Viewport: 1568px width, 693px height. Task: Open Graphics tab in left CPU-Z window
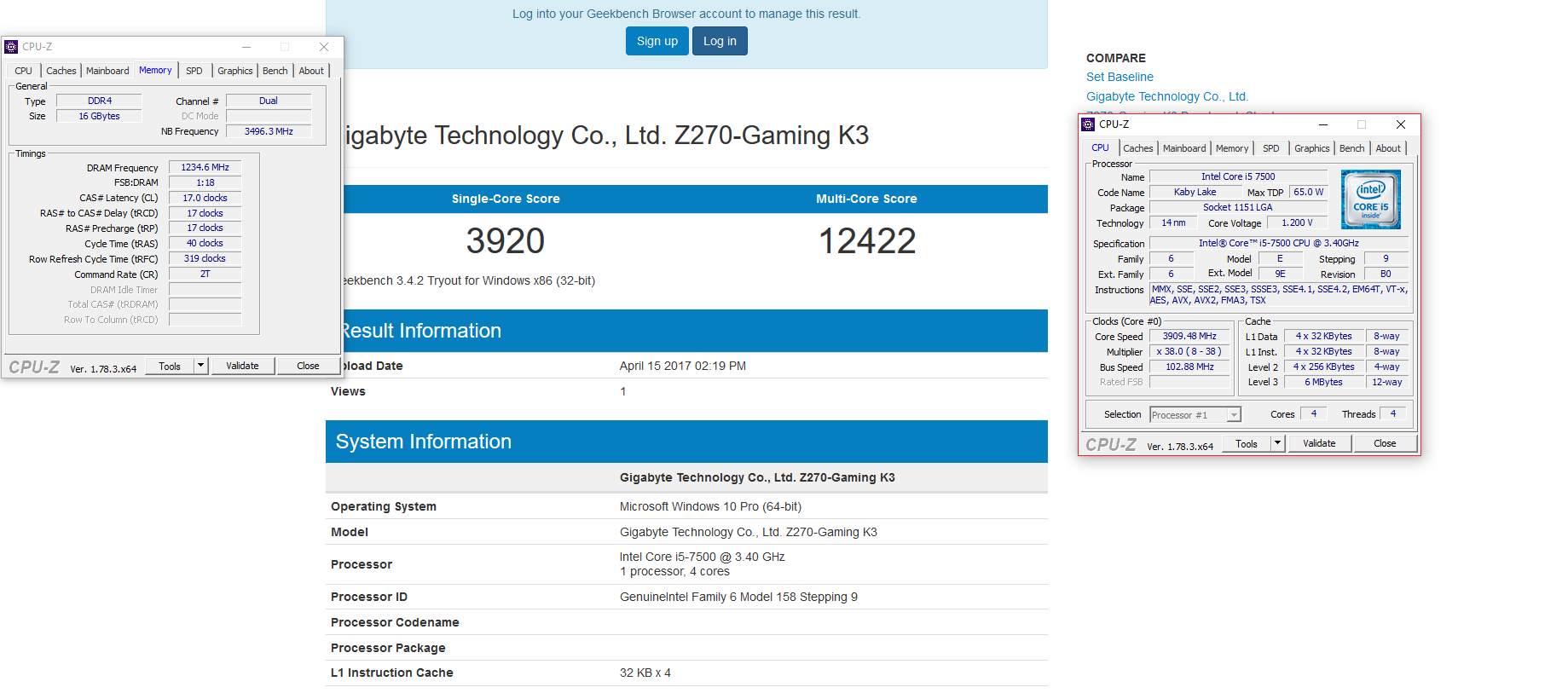[235, 71]
